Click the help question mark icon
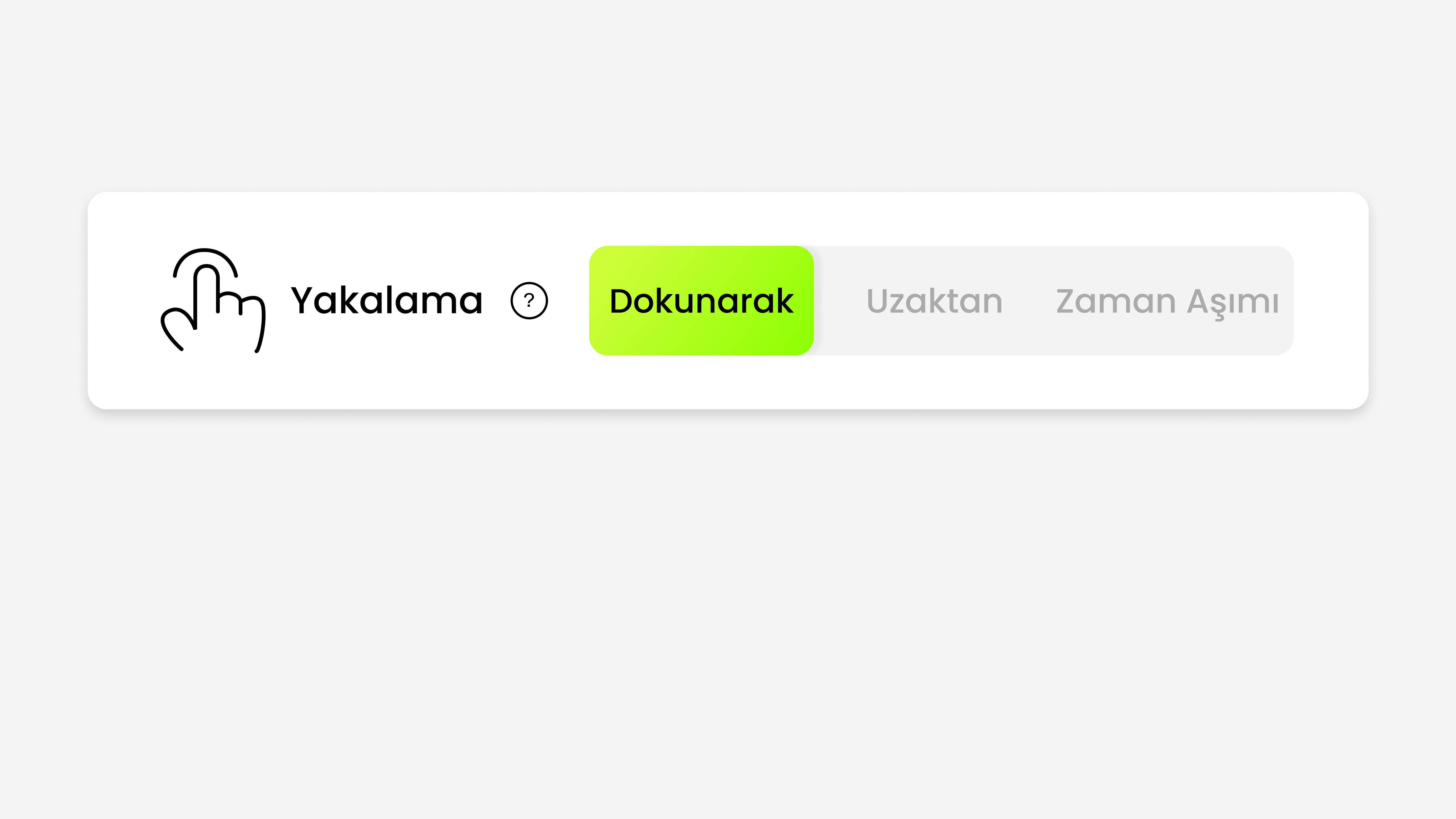The image size is (1456, 819). click(x=529, y=301)
